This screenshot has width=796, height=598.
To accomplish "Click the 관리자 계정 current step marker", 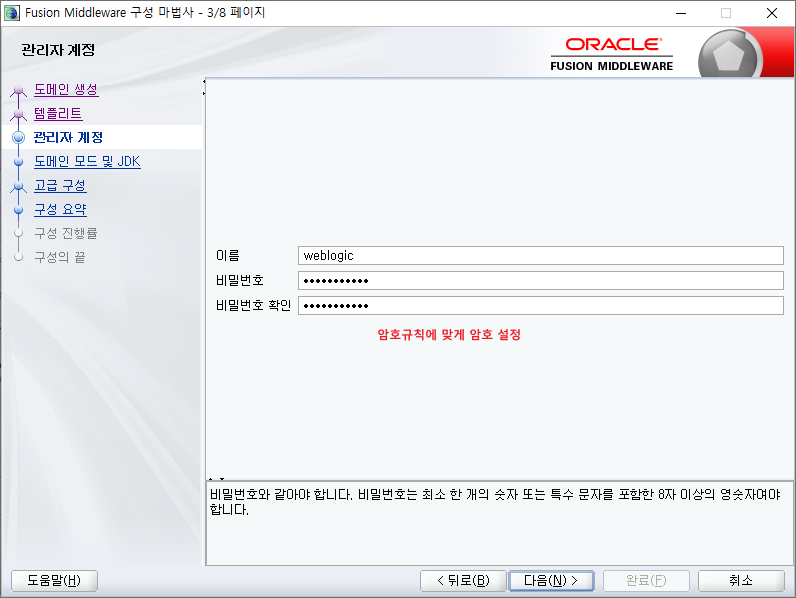I will 19,138.
